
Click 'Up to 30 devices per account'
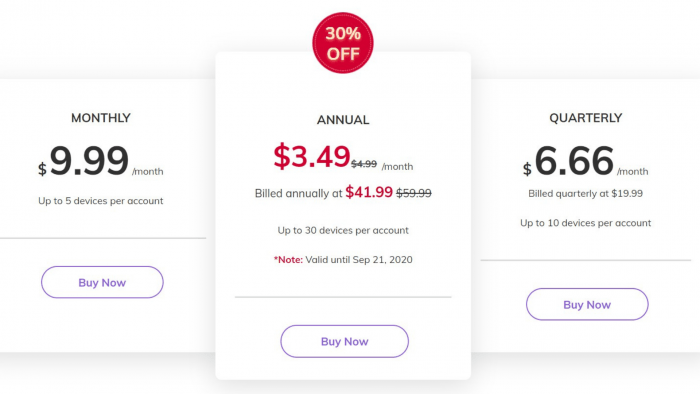pyautogui.click(x=343, y=230)
